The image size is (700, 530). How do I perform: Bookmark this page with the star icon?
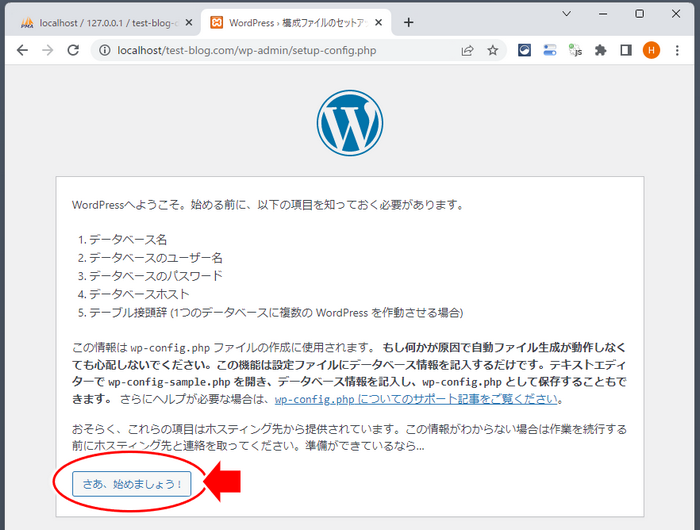492,50
